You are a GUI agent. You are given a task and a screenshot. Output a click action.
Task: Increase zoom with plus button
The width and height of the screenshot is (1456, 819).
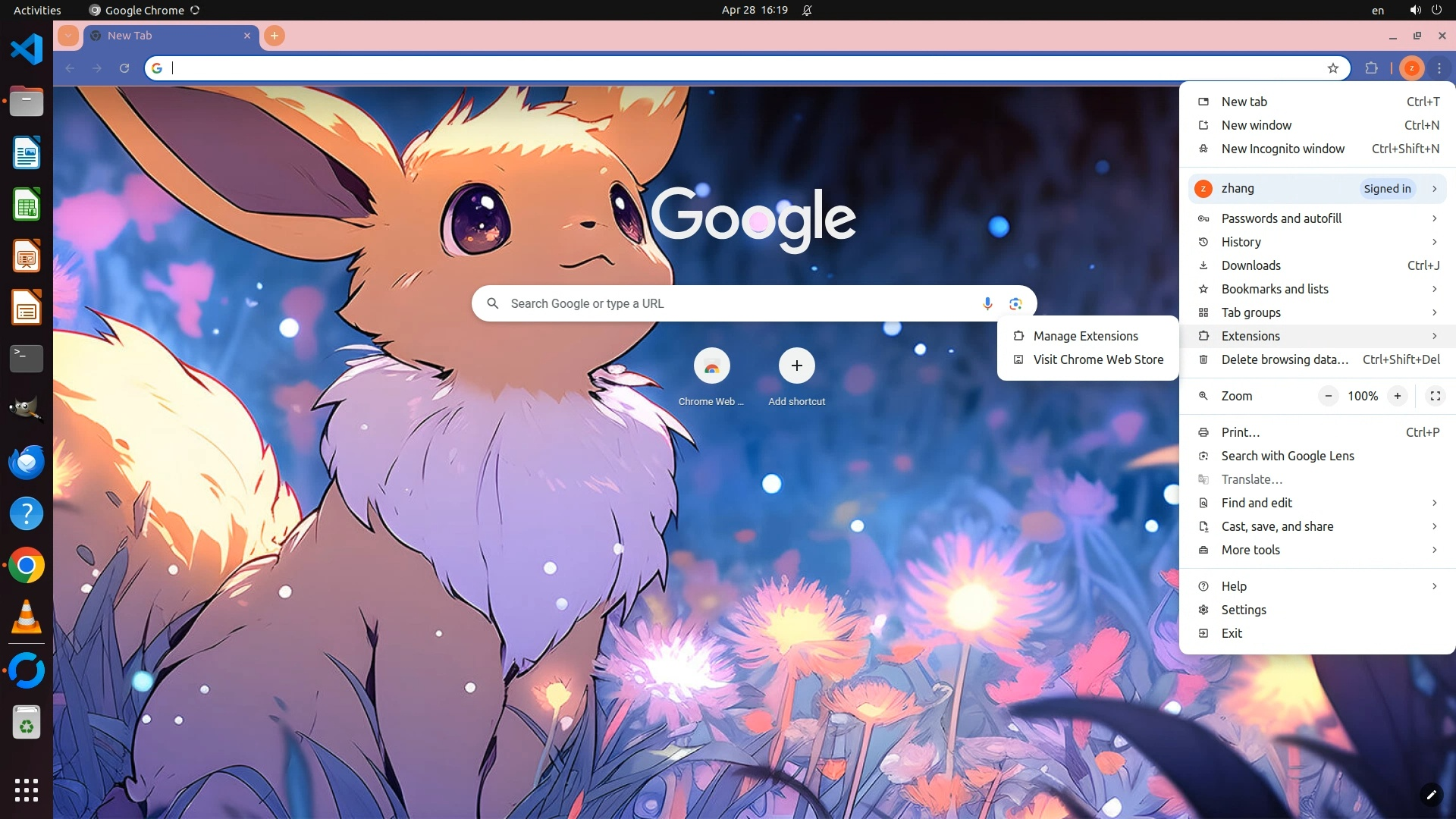click(1397, 396)
